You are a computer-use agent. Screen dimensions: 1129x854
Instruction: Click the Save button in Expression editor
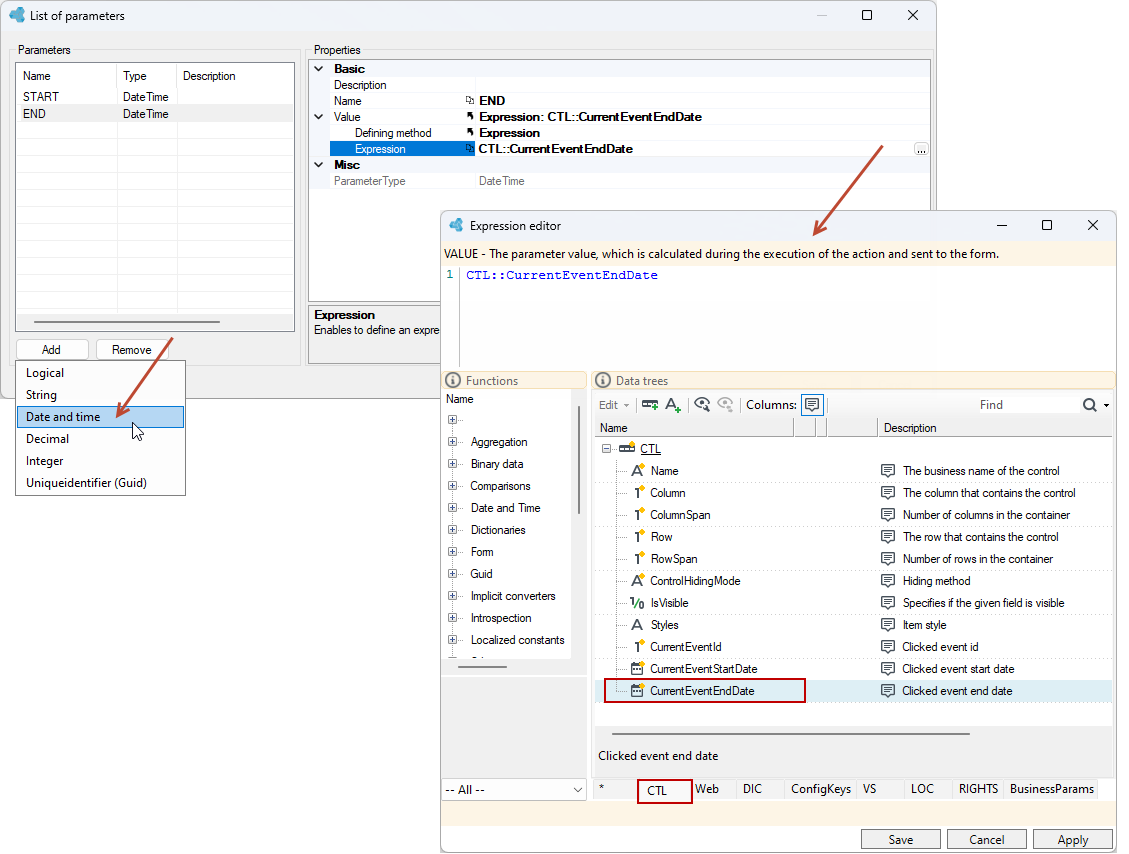point(901,840)
